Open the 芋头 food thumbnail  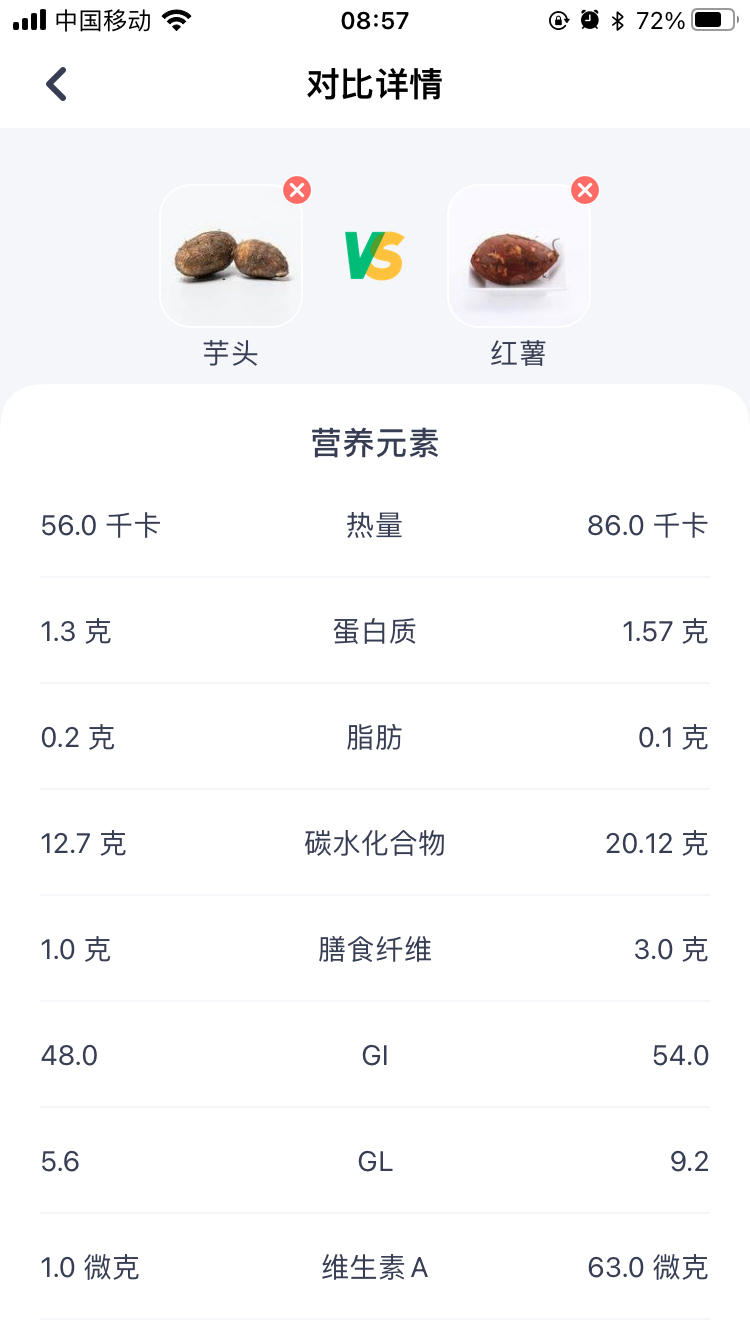pos(231,256)
